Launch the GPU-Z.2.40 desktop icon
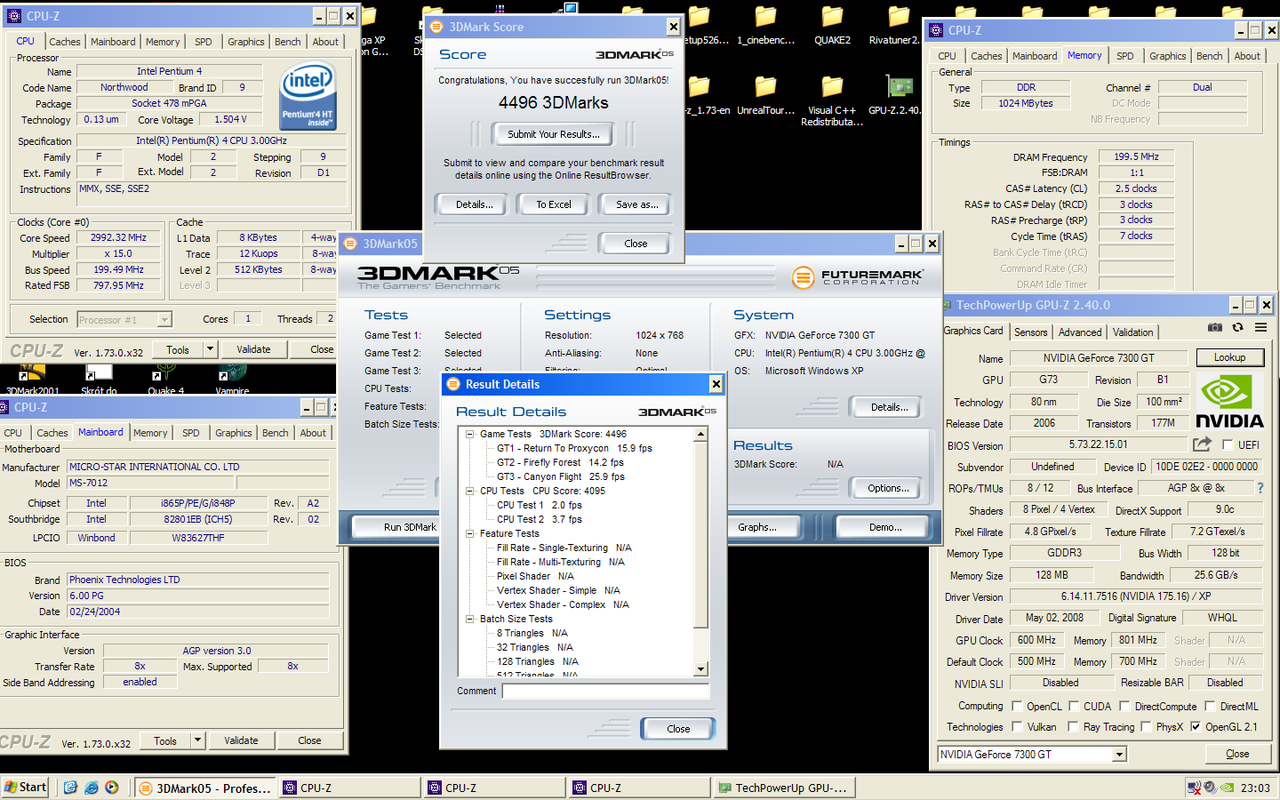The height and width of the screenshot is (800, 1280). pyautogui.click(x=899, y=97)
